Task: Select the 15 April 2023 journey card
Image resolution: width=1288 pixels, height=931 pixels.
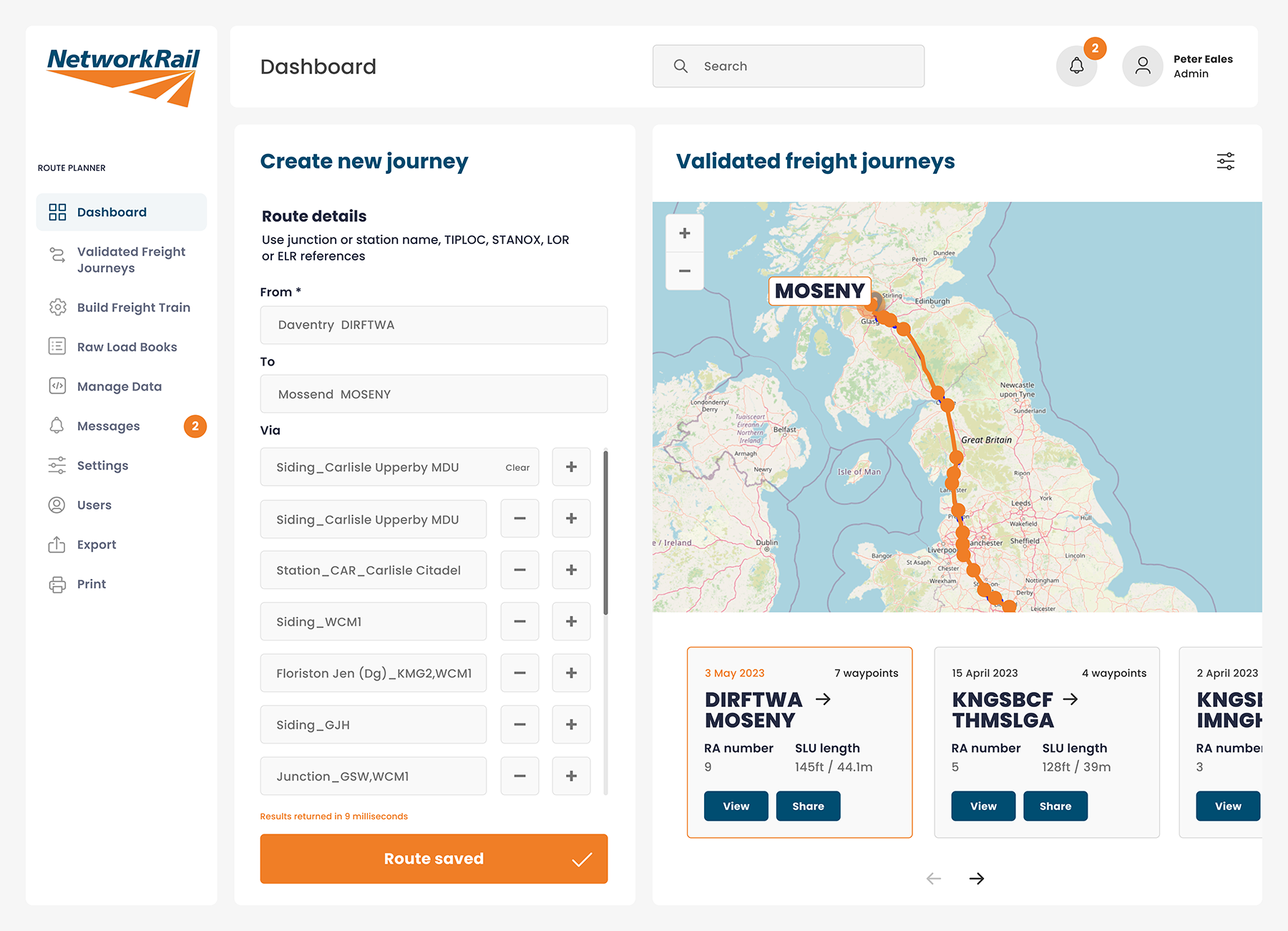Action: (1047, 742)
